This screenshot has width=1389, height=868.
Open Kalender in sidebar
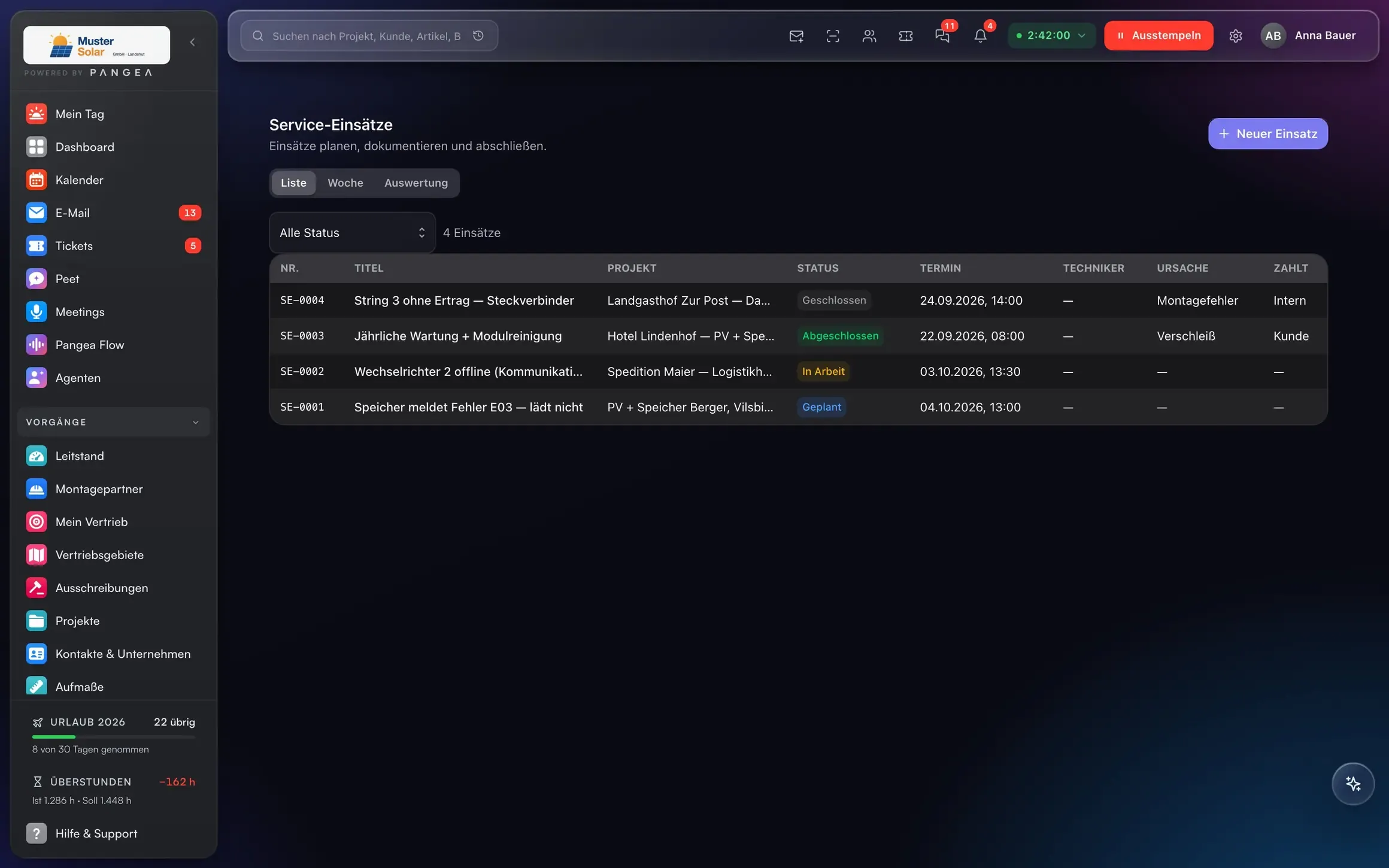tap(114, 180)
